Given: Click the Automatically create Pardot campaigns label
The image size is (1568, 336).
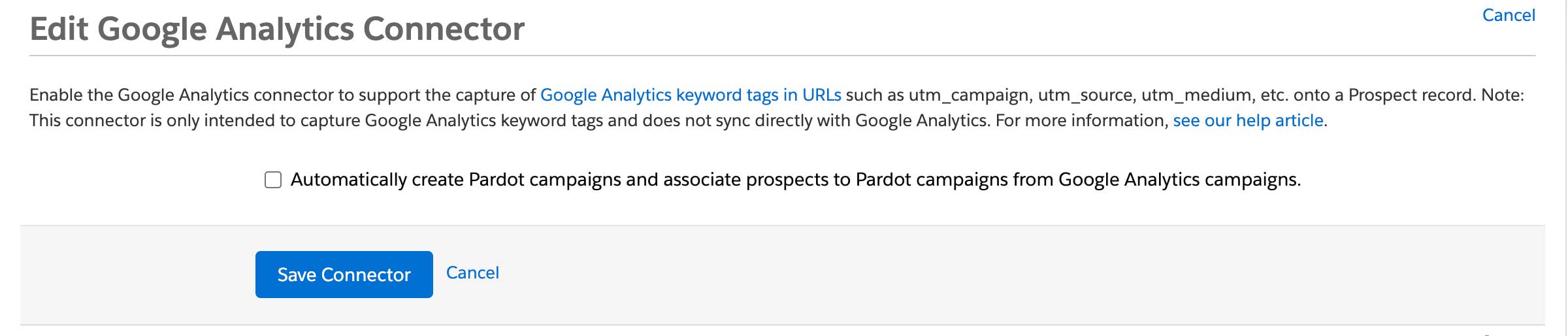Looking at the screenshot, I should click(x=796, y=180).
